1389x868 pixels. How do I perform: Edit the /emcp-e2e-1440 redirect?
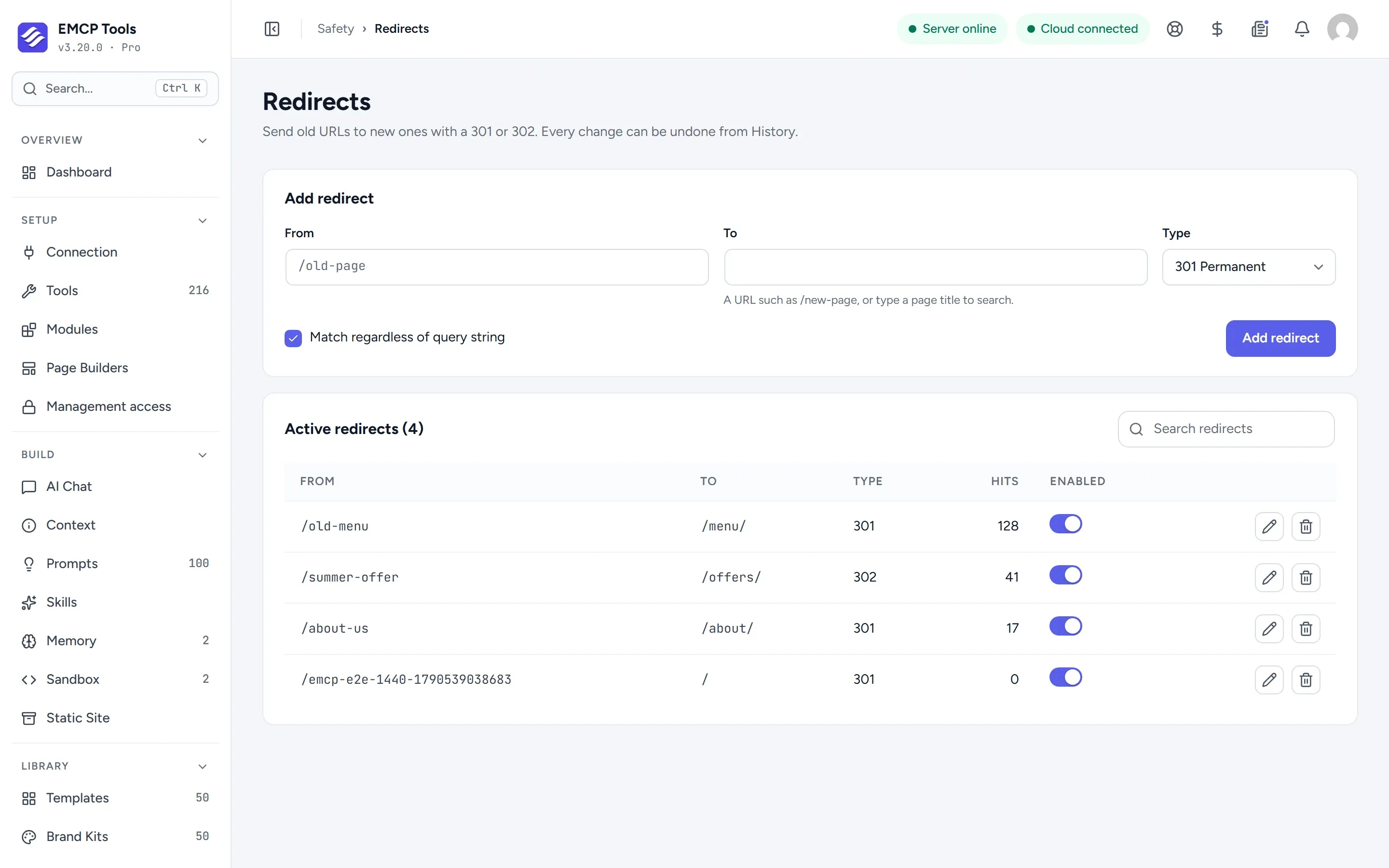tap(1269, 680)
